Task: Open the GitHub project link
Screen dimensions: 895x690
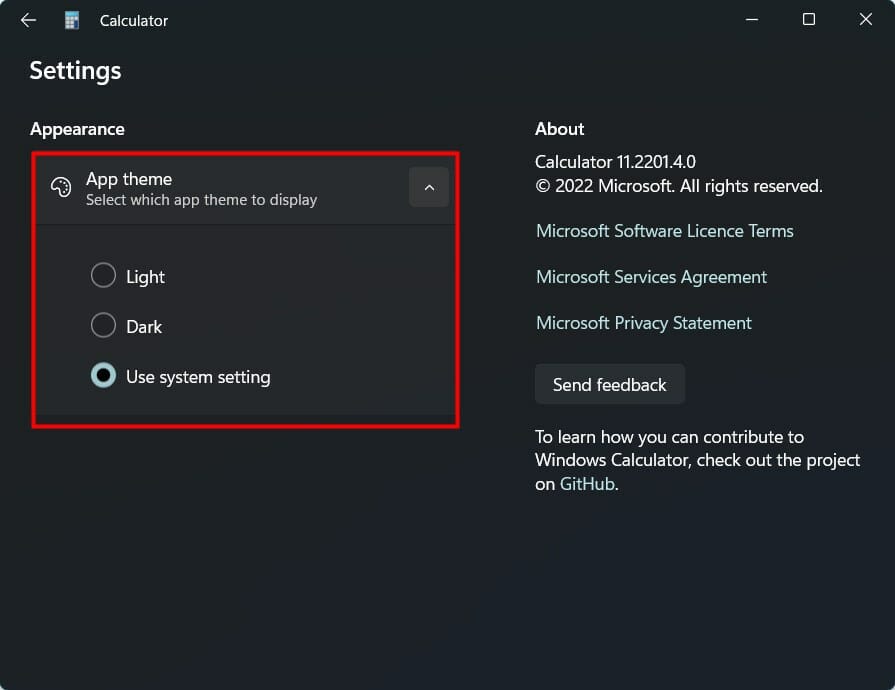Action: (586, 483)
